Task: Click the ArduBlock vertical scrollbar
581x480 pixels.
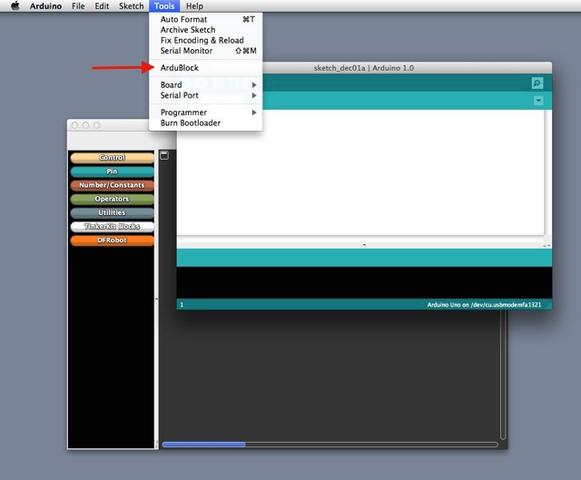Action: tap(503, 374)
